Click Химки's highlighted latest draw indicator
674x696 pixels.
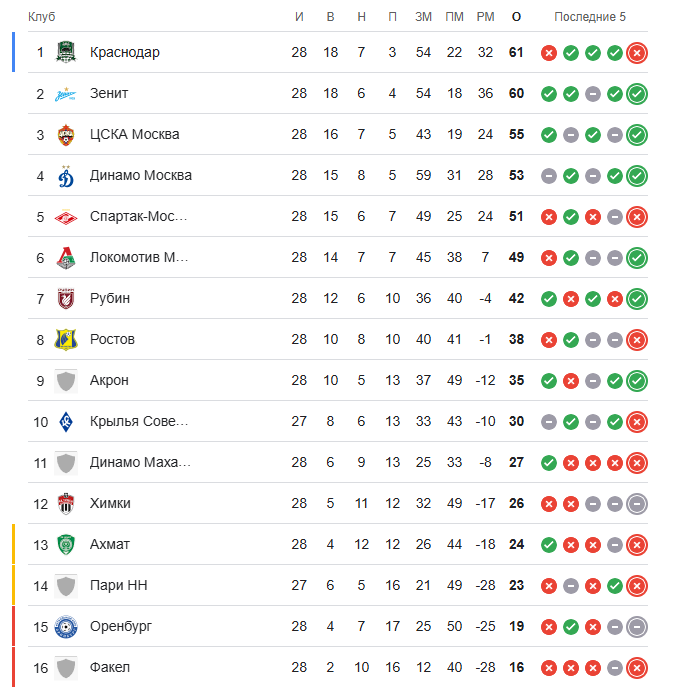[637, 504]
